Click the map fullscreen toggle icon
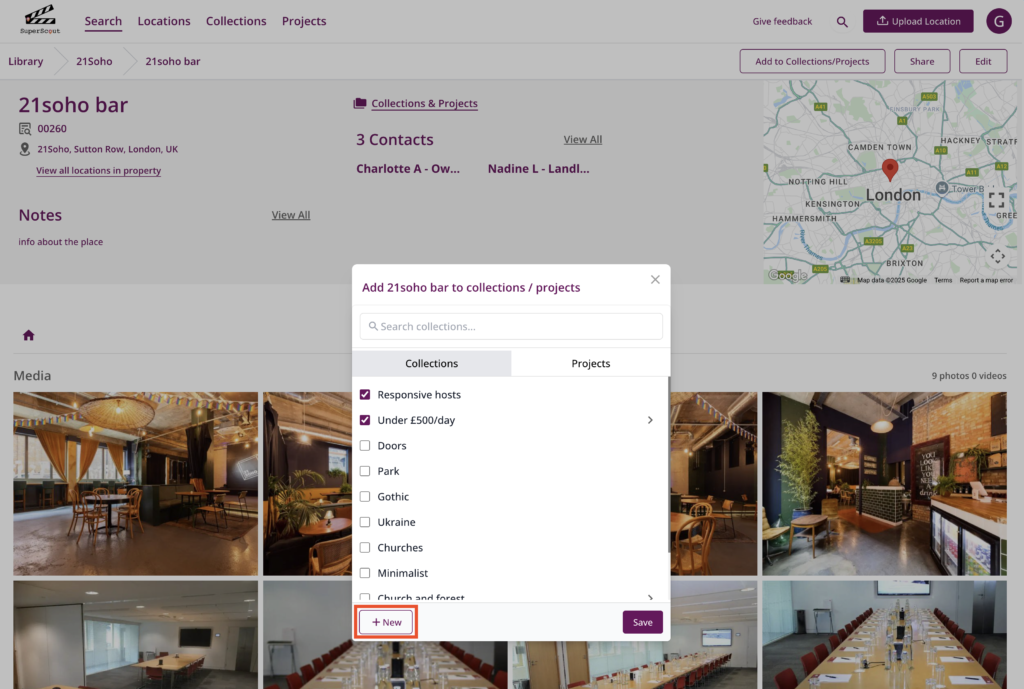1024x689 pixels. tap(996, 200)
